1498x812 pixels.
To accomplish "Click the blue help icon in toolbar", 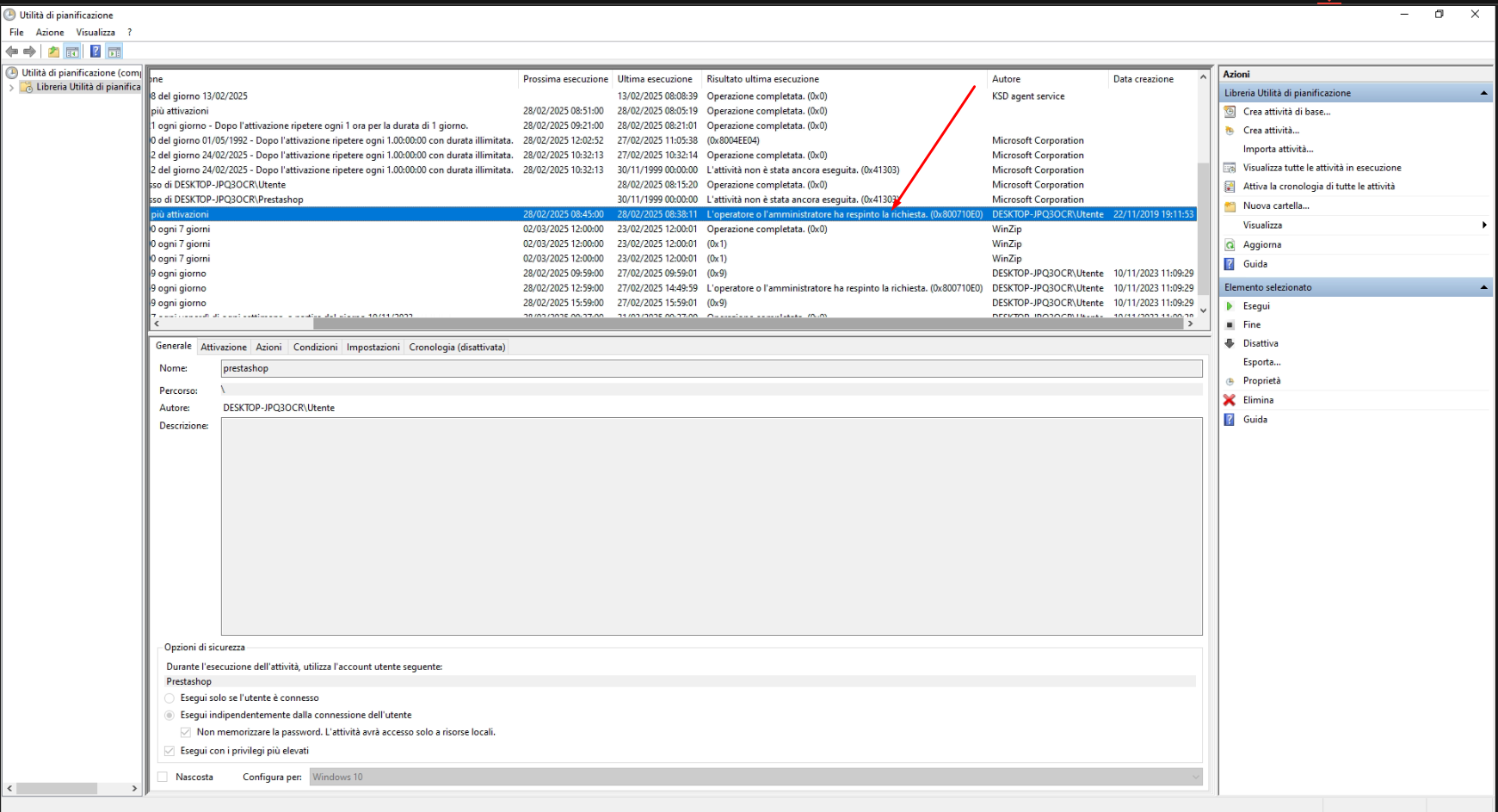I will 96,52.
